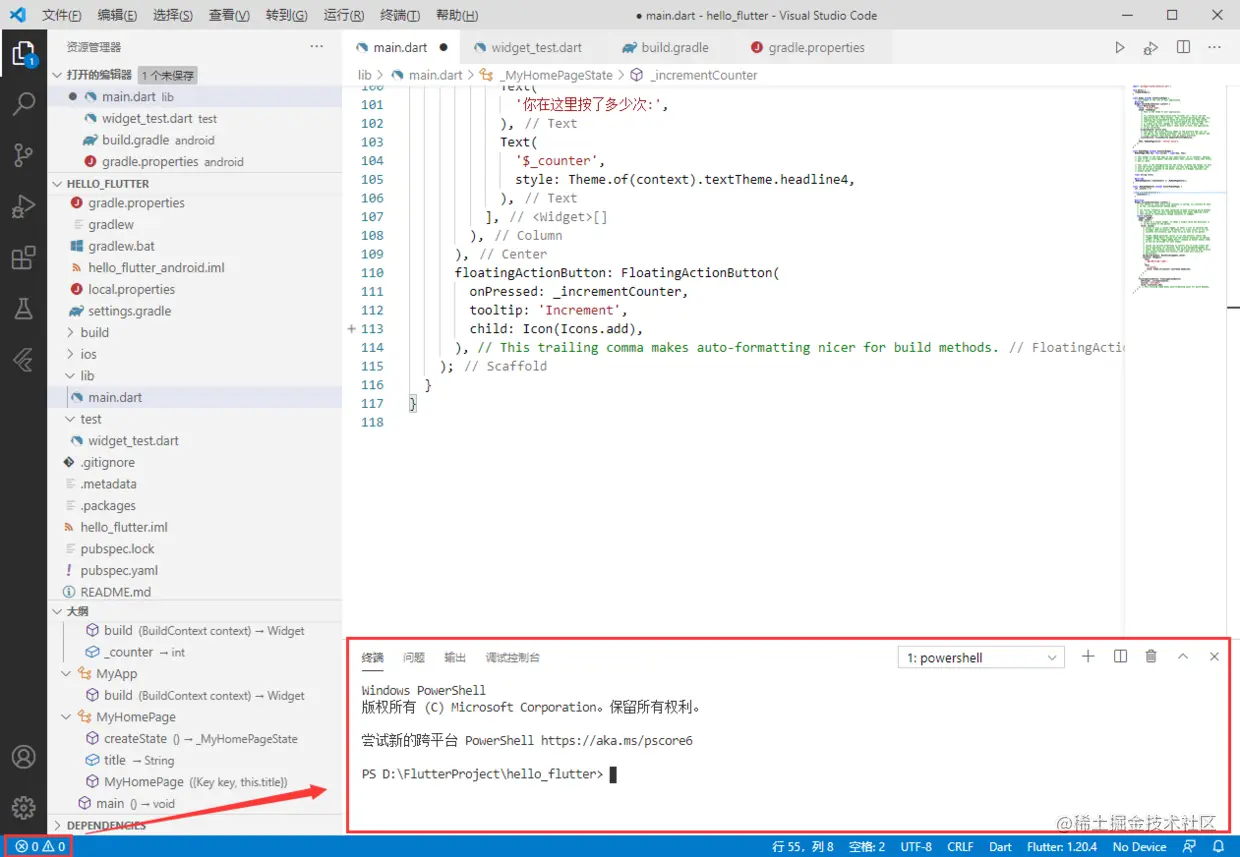The height and width of the screenshot is (857, 1240).
Task: Open the Search view in activity bar
Action: [23, 104]
